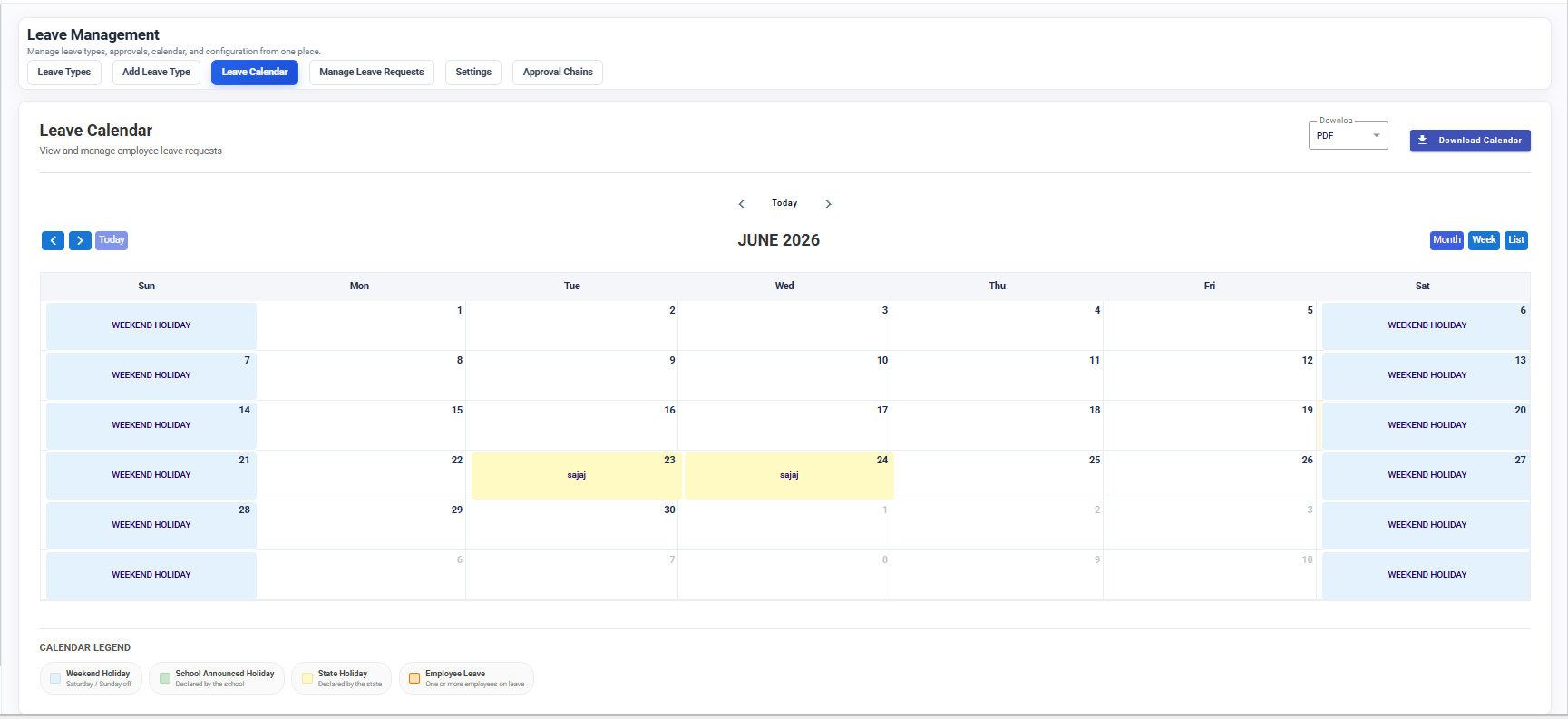Click the Employee Leave legend swatch
The height and width of the screenshot is (719, 1568).
tap(414, 678)
